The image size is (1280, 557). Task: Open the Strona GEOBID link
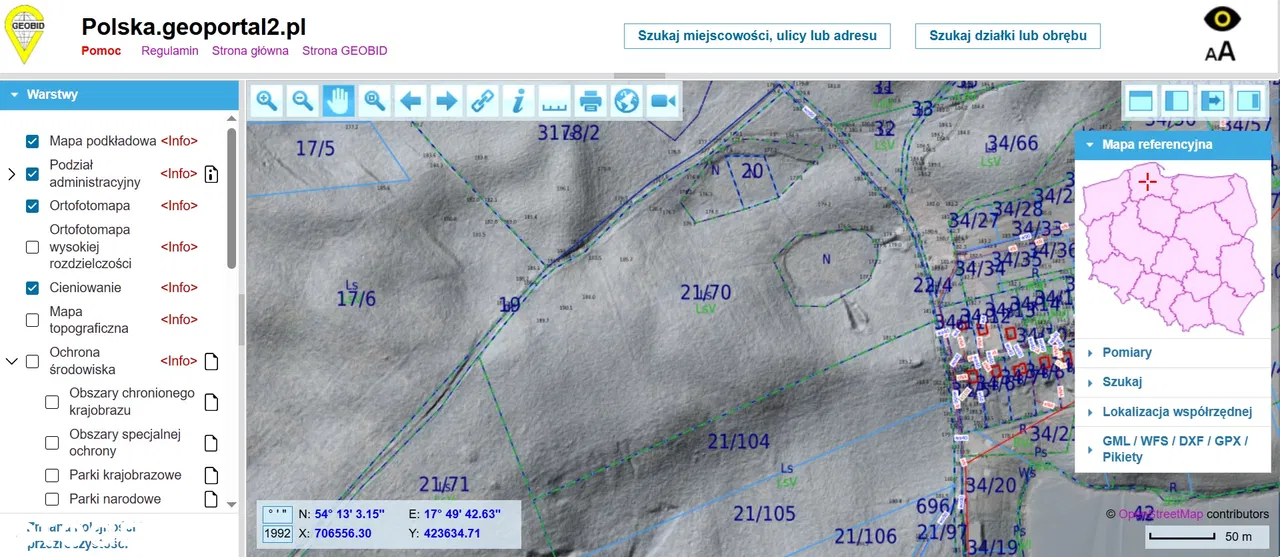[344, 51]
